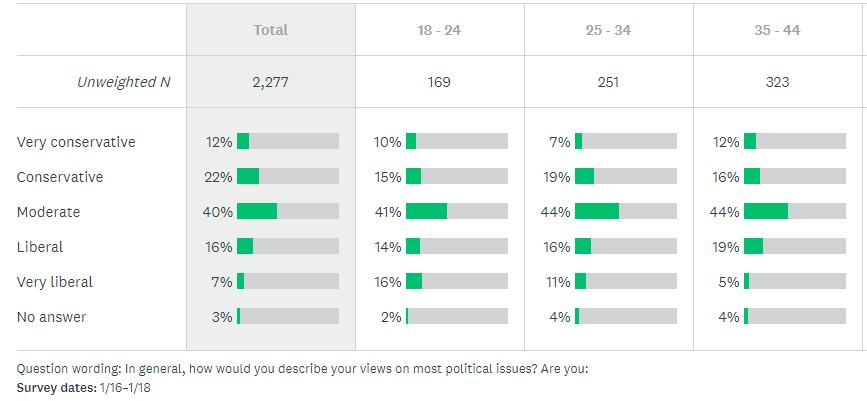The image size is (867, 401).
Task: Click the 169 sample size for 18 - 24
Action: tap(439, 82)
